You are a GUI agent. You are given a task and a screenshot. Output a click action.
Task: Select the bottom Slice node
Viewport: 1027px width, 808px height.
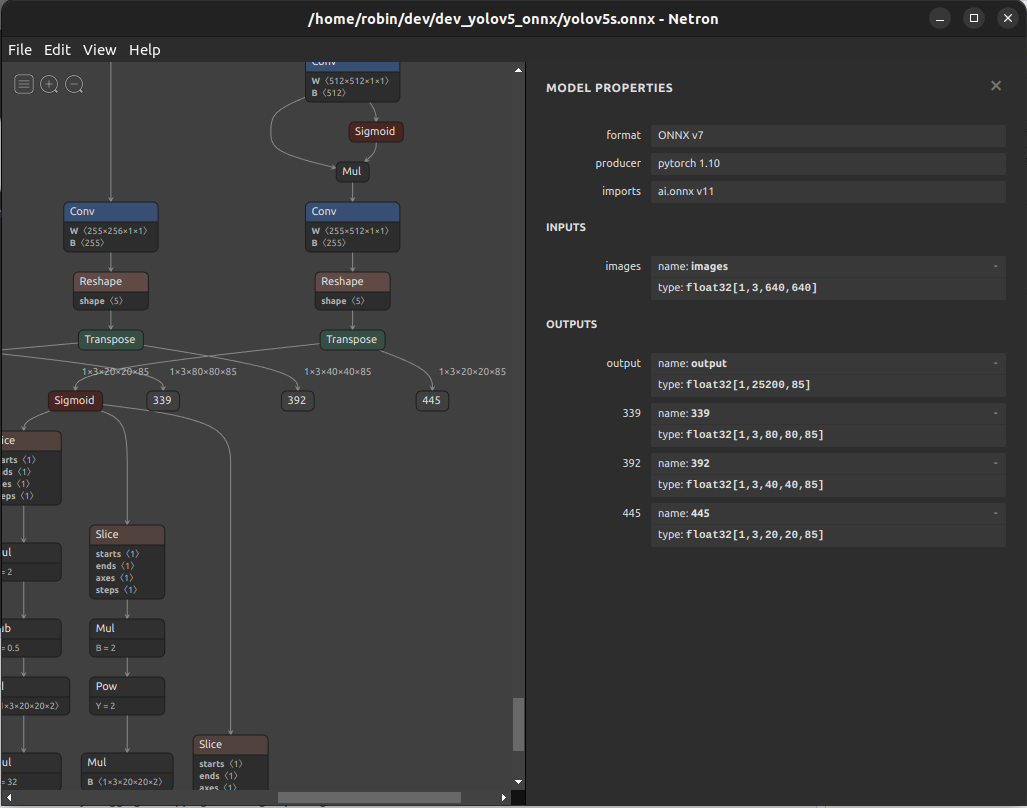(x=231, y=762)
